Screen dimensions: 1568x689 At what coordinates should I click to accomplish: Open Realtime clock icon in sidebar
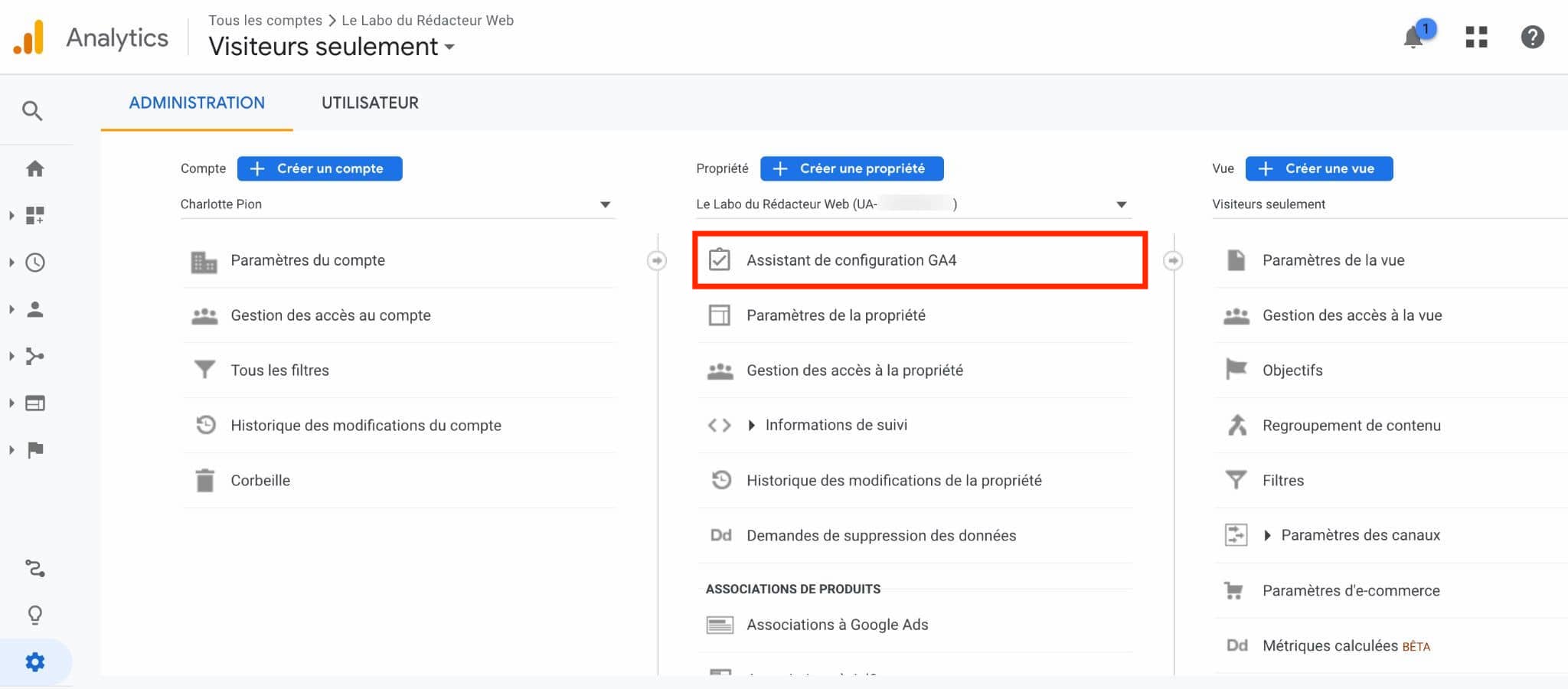tap(35, 263)
